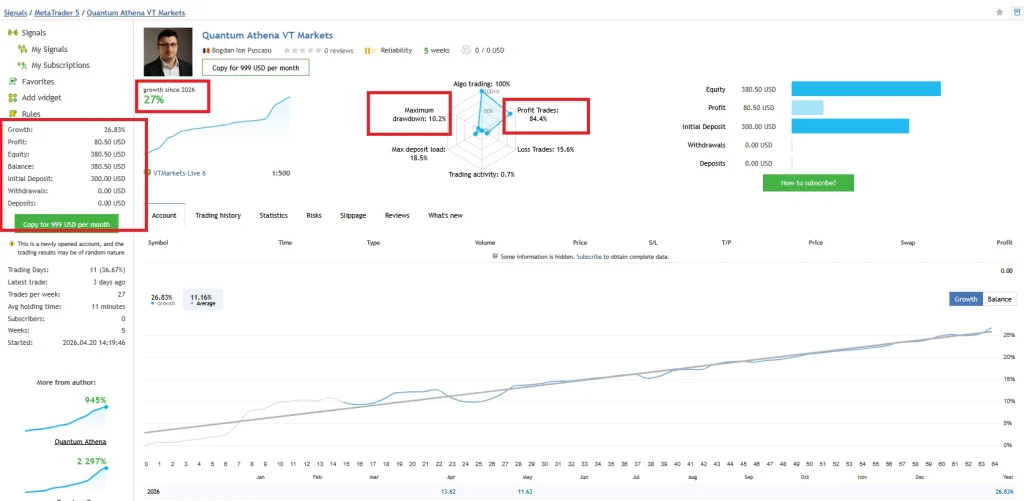Click the 11.63 May monthly growth value
The height and width of the screenshot is (501, 1024).
pyautogui.click(x=524, y=491)
